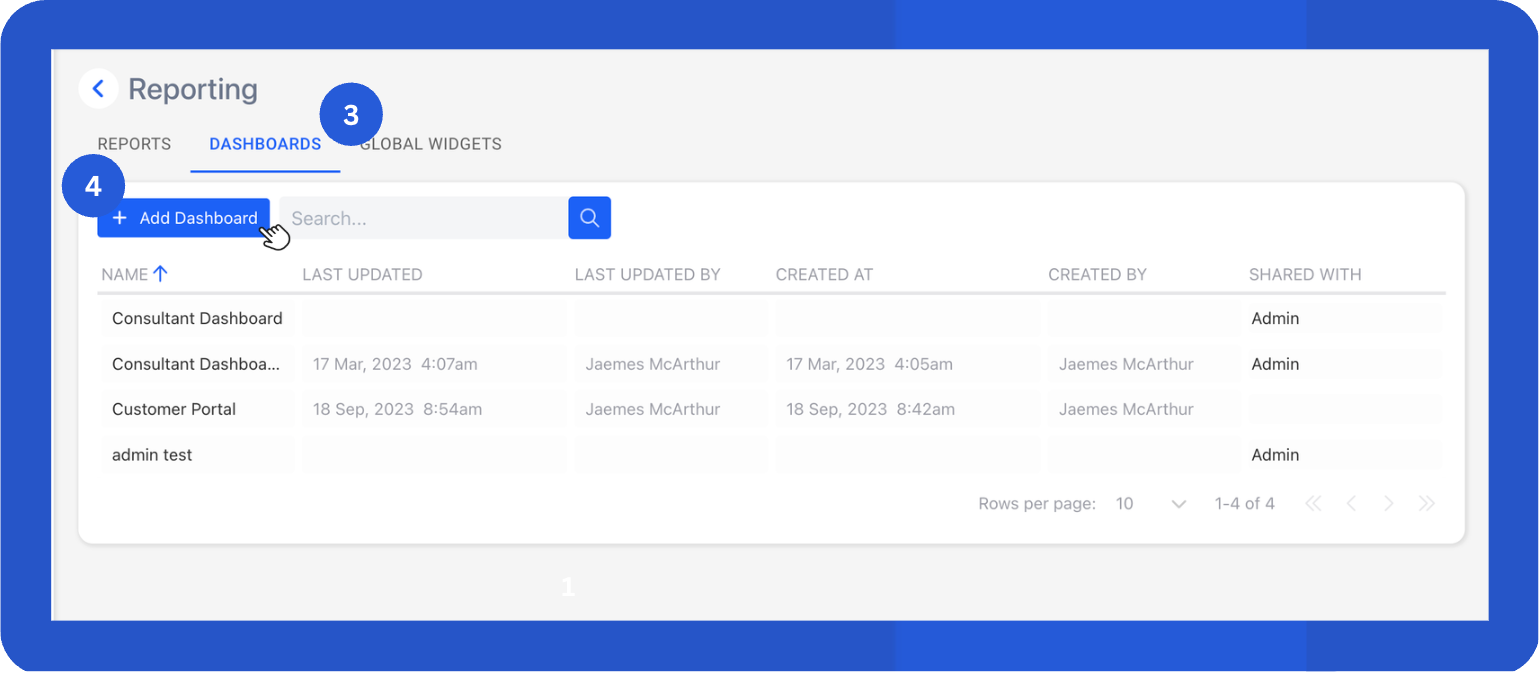Jump to the last page of results
This screenshot has height=676, width=1540.
pos(1427,504)
